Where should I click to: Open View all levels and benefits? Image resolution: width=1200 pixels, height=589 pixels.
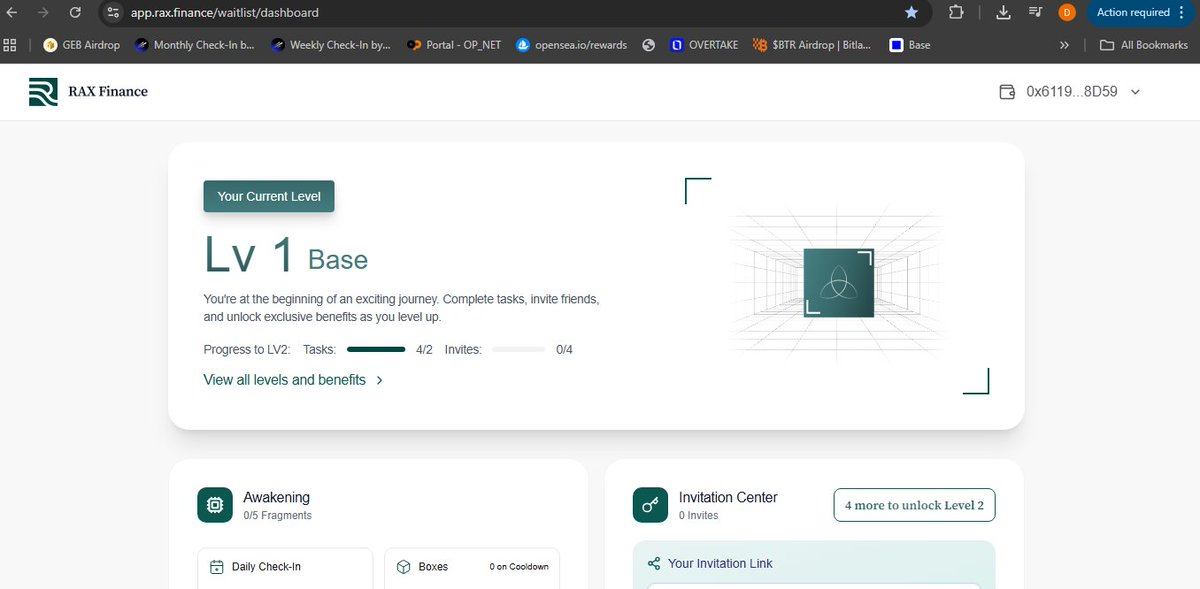click(285, 380)
